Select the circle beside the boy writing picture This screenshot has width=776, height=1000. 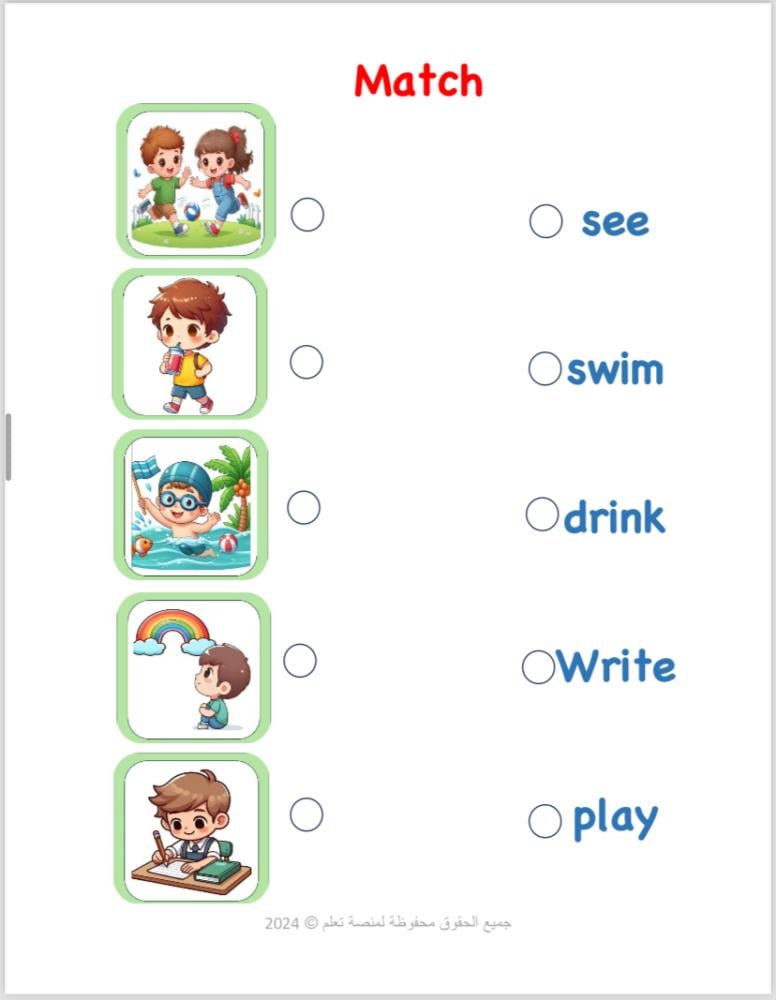(x=306, y=814)
